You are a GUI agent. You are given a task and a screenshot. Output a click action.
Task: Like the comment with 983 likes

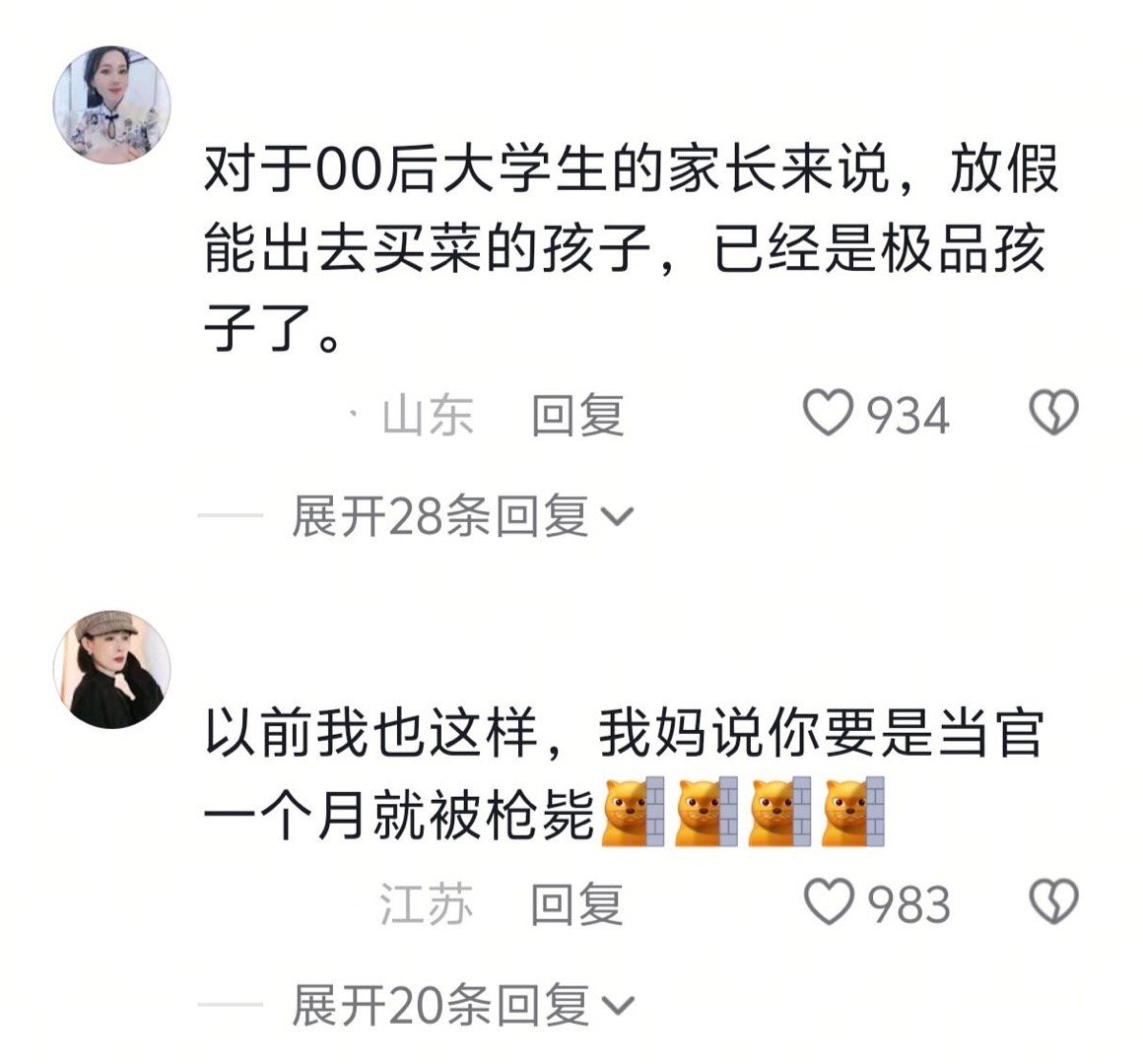(x=828, y=902)
